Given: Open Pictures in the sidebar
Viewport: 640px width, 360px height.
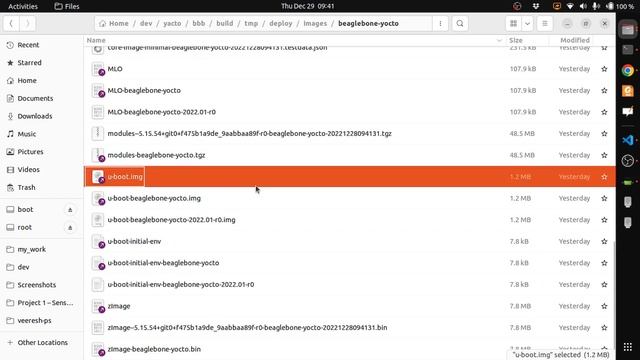Looking at the screenshot, I should coord(42,152).
